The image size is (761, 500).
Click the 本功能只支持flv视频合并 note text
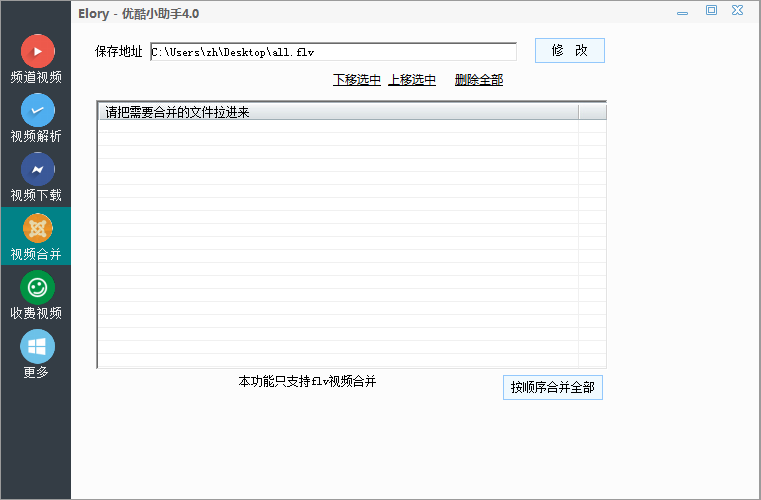tap(307, 382)
